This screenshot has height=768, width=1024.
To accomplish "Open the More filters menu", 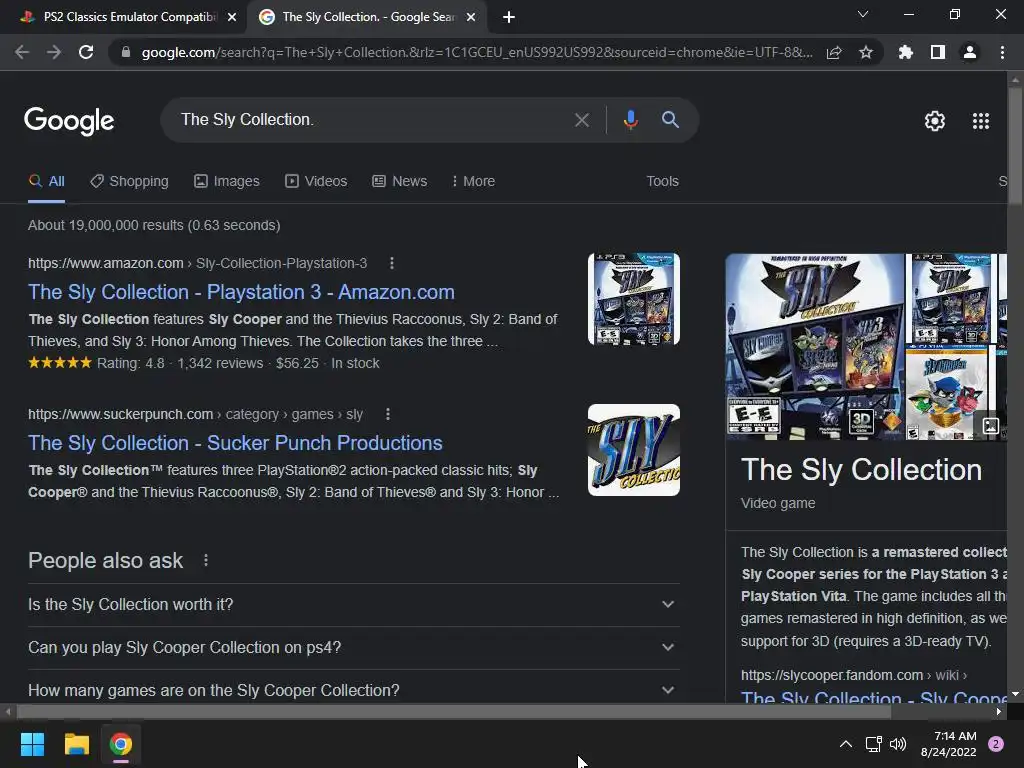I will (473, 181).
